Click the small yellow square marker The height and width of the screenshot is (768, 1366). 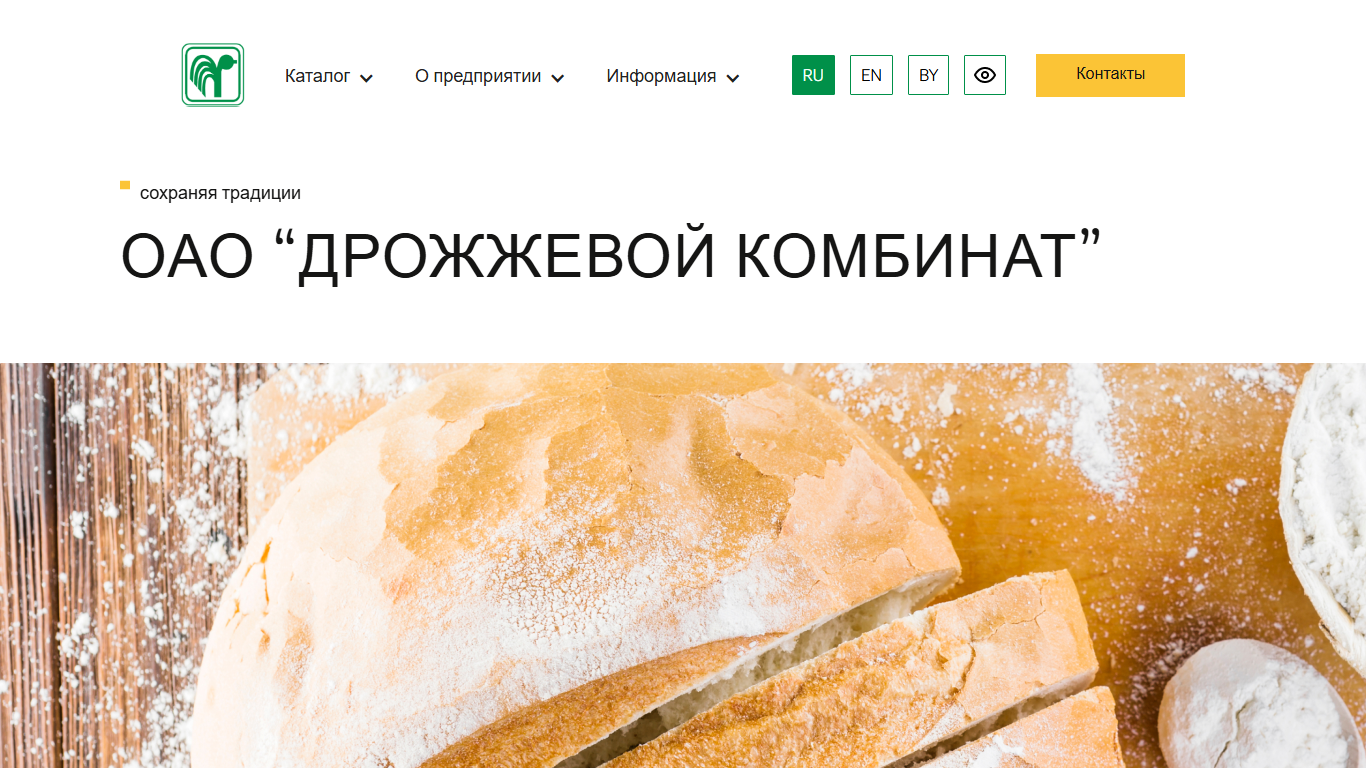[x=125, y=185]
